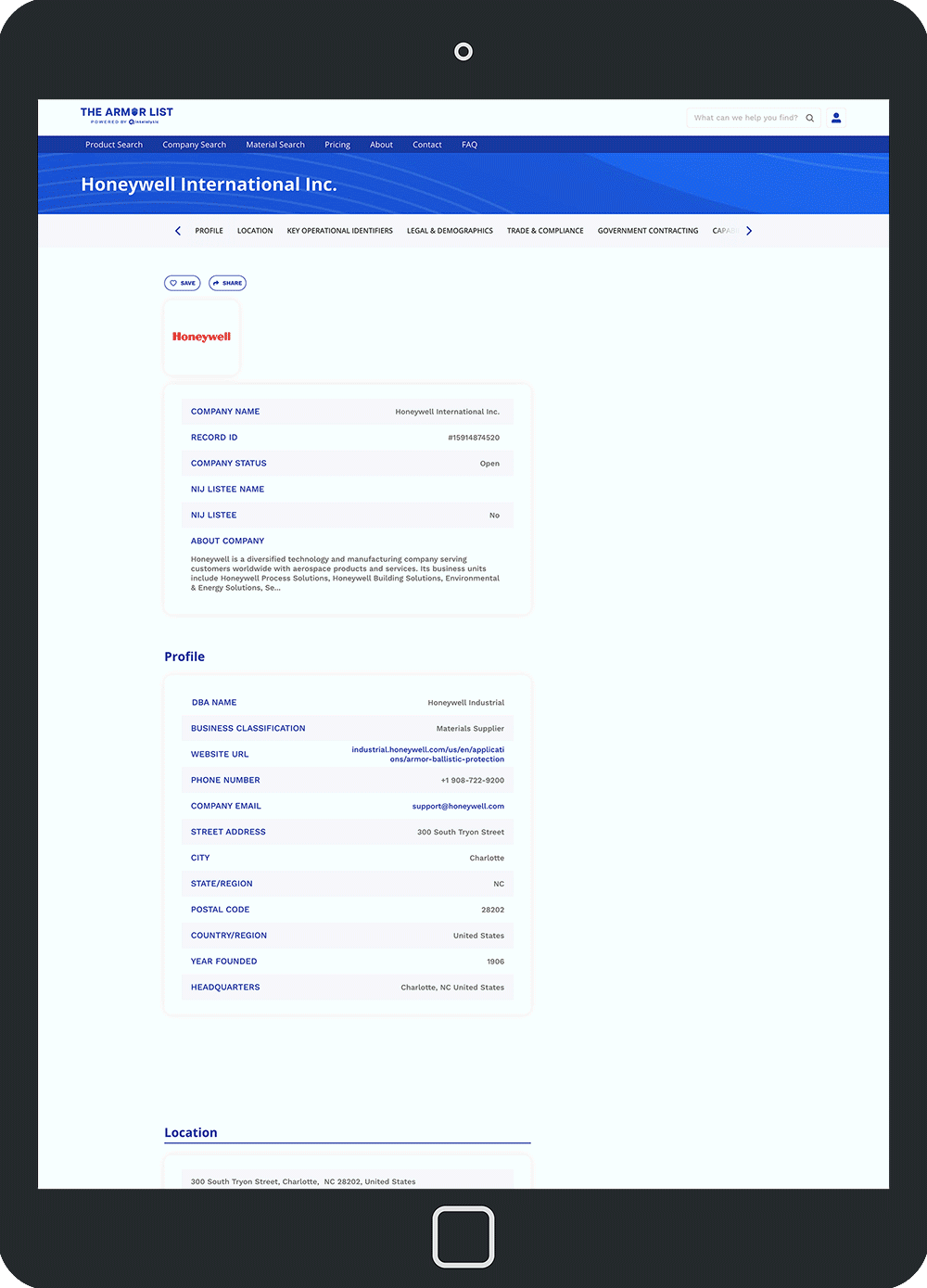This screenshot has height=1288, width=927.
Task: Open the About menu item
Action: click(381, 145)
